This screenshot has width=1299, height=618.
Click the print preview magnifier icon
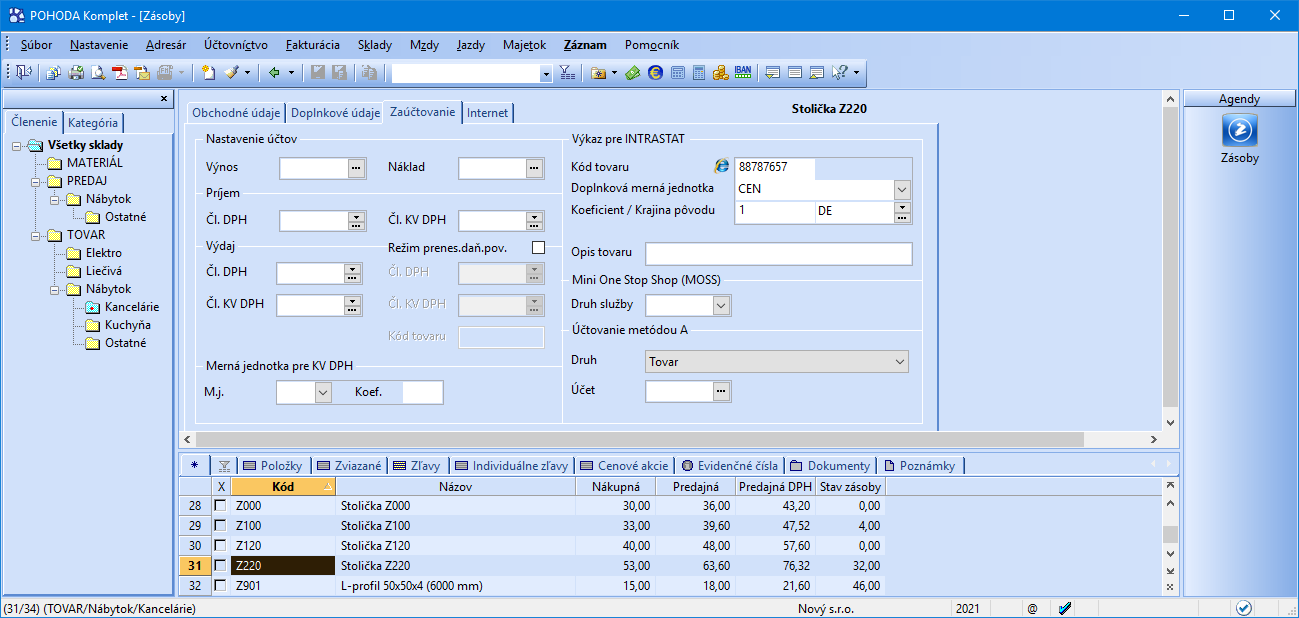[x=97, y=73]
